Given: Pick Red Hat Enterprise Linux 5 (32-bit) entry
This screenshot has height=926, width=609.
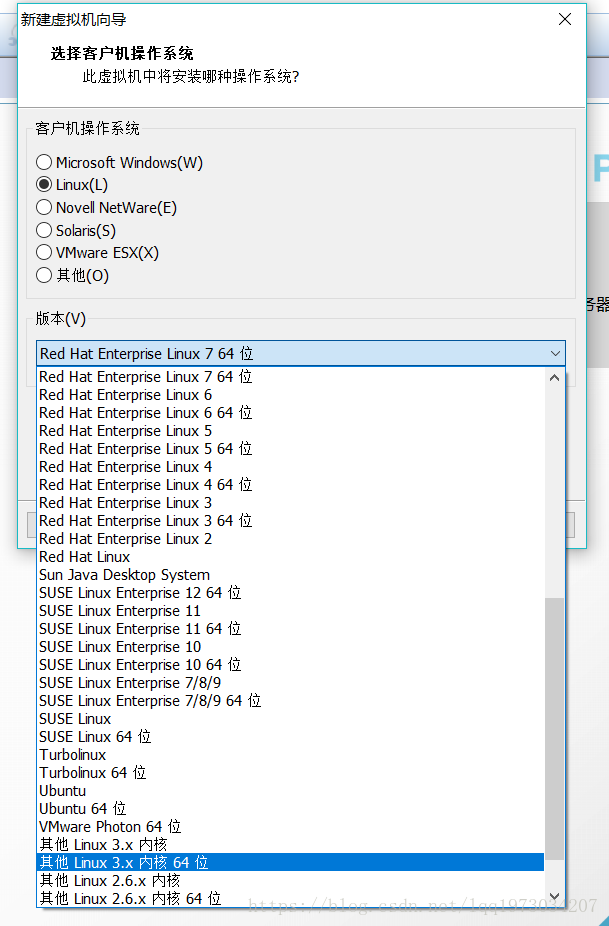Looking at the screenshot, I should (290, 431).
